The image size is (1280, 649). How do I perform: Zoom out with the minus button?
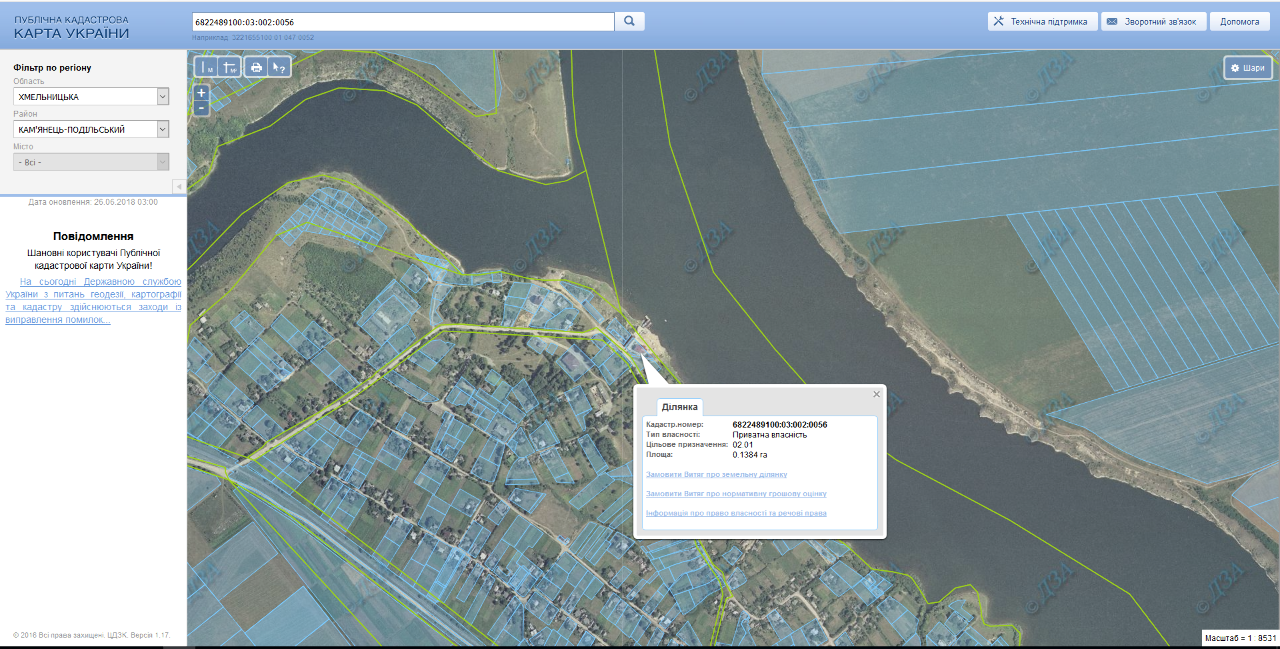click(201, 107)
